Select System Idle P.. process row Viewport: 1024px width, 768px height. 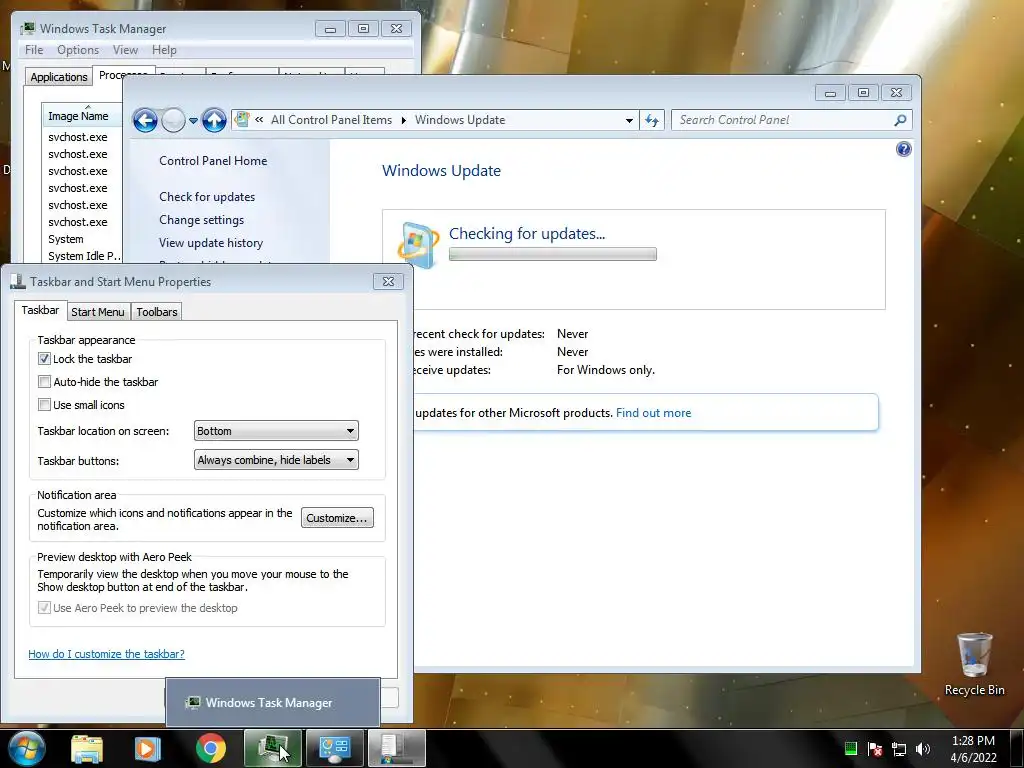(x=82, y=256)
